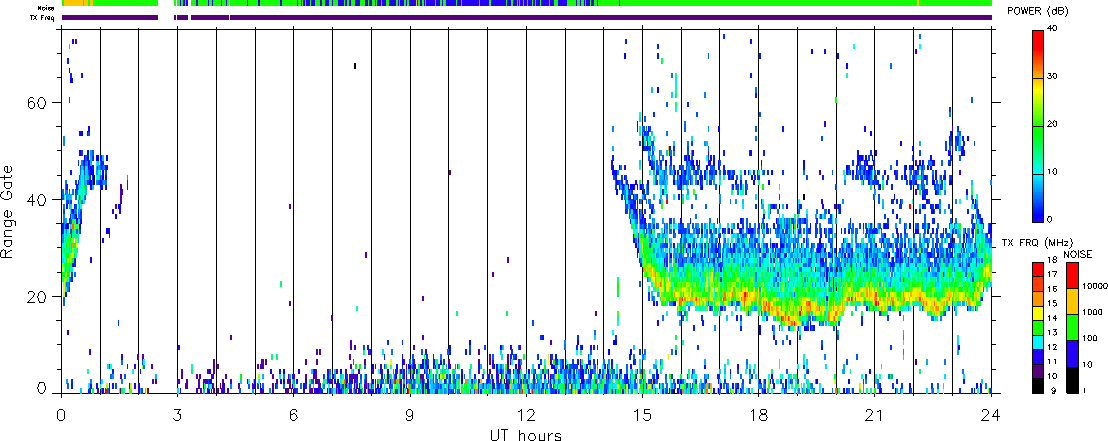The width and height of the screenshot is (1108, 441).
Task: Click the 'UT hours' horizontal axis title
Action: pos(526,434)
